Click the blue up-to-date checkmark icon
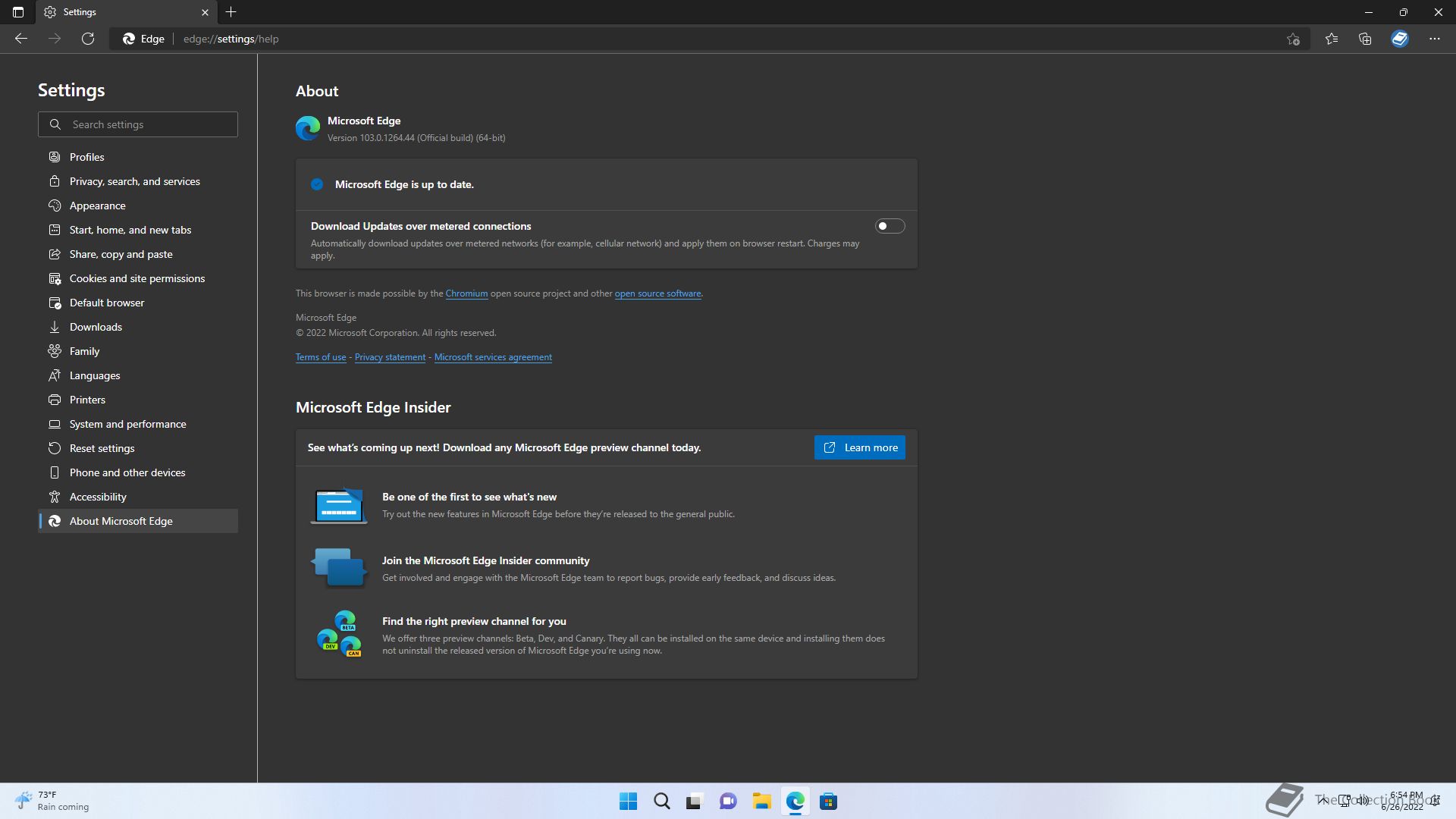Viewport: 1456px width, 819px height. 317,184
